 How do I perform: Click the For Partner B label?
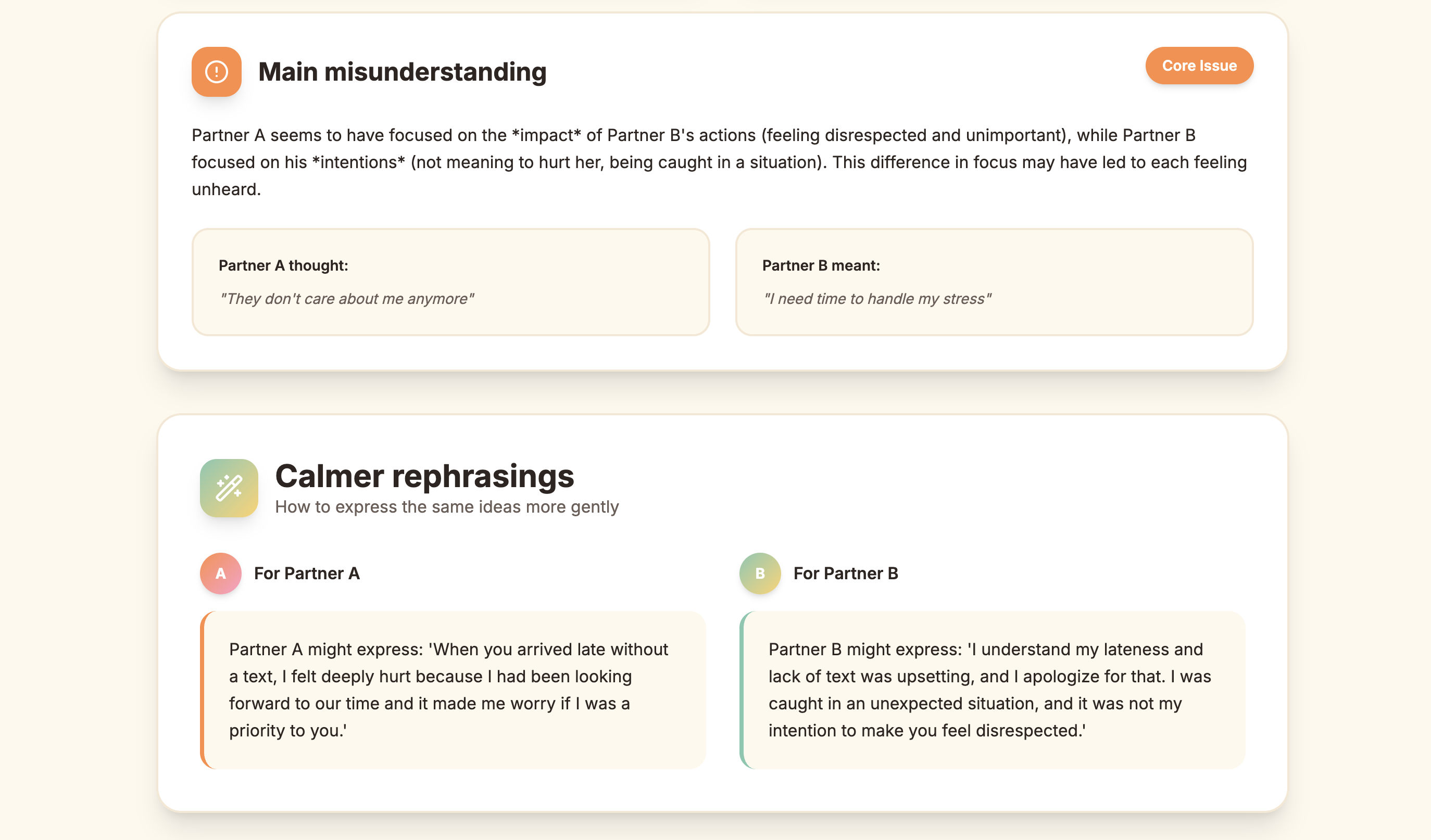[846, 573]
